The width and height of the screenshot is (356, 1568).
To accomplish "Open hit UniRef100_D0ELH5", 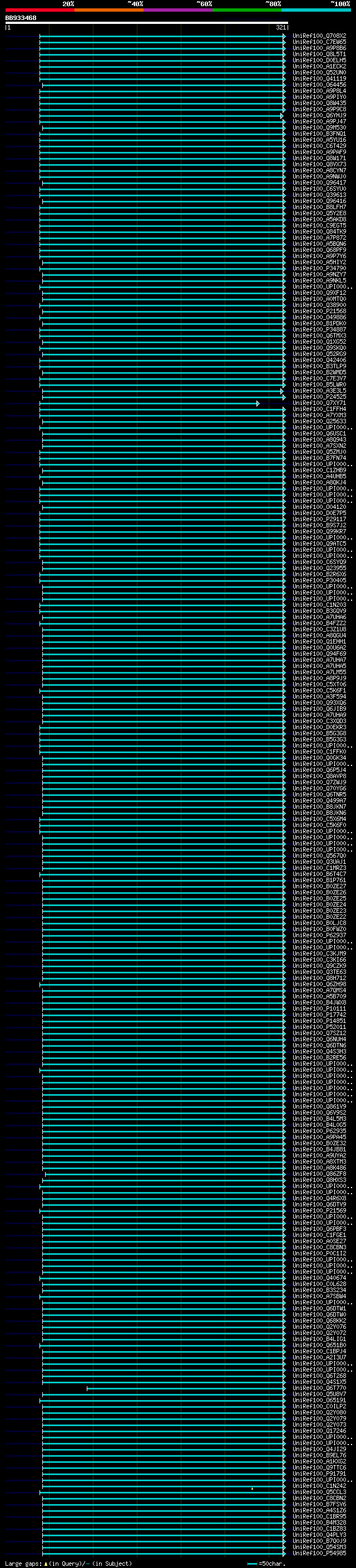I will [x=319, y=60].
